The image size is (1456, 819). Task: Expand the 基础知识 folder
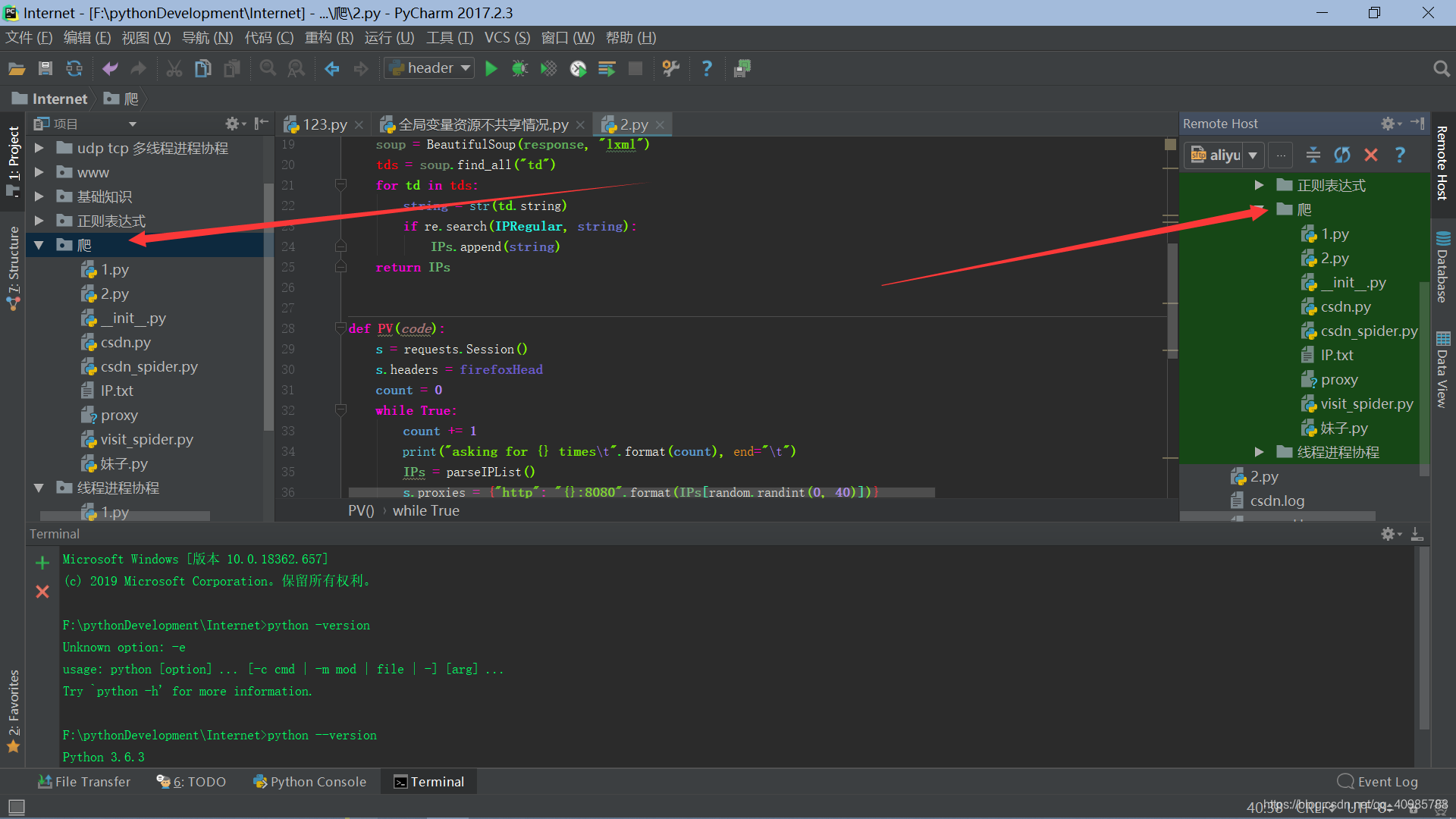pyautogui.click(x=39, y=196)
